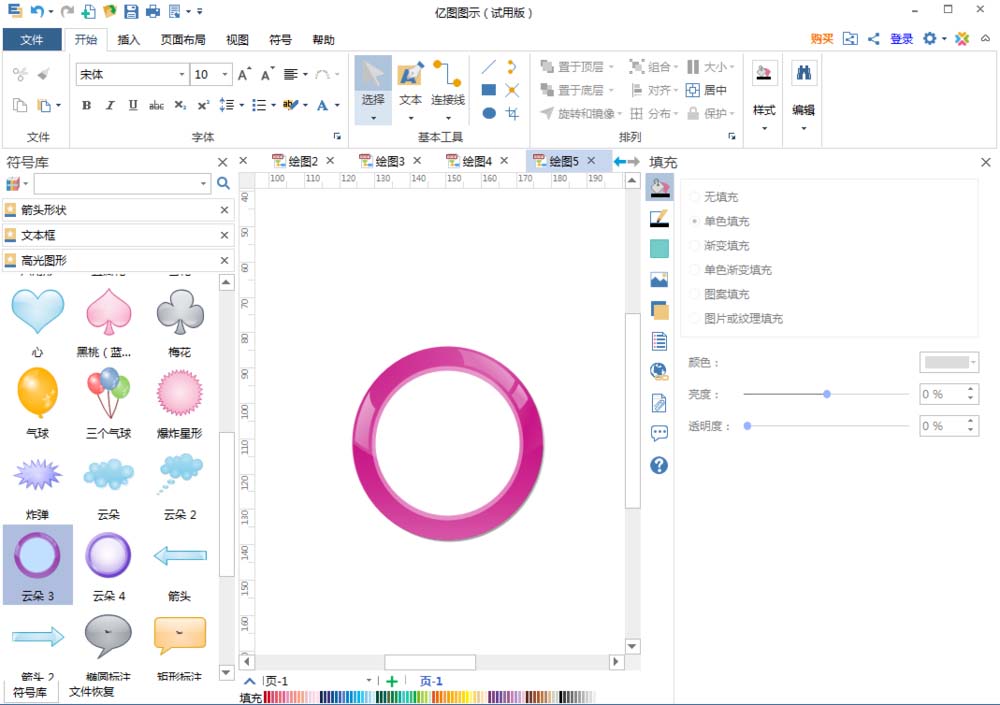Click the green add page plus button
1000x705 pixels.
click(x=392, y=681)
